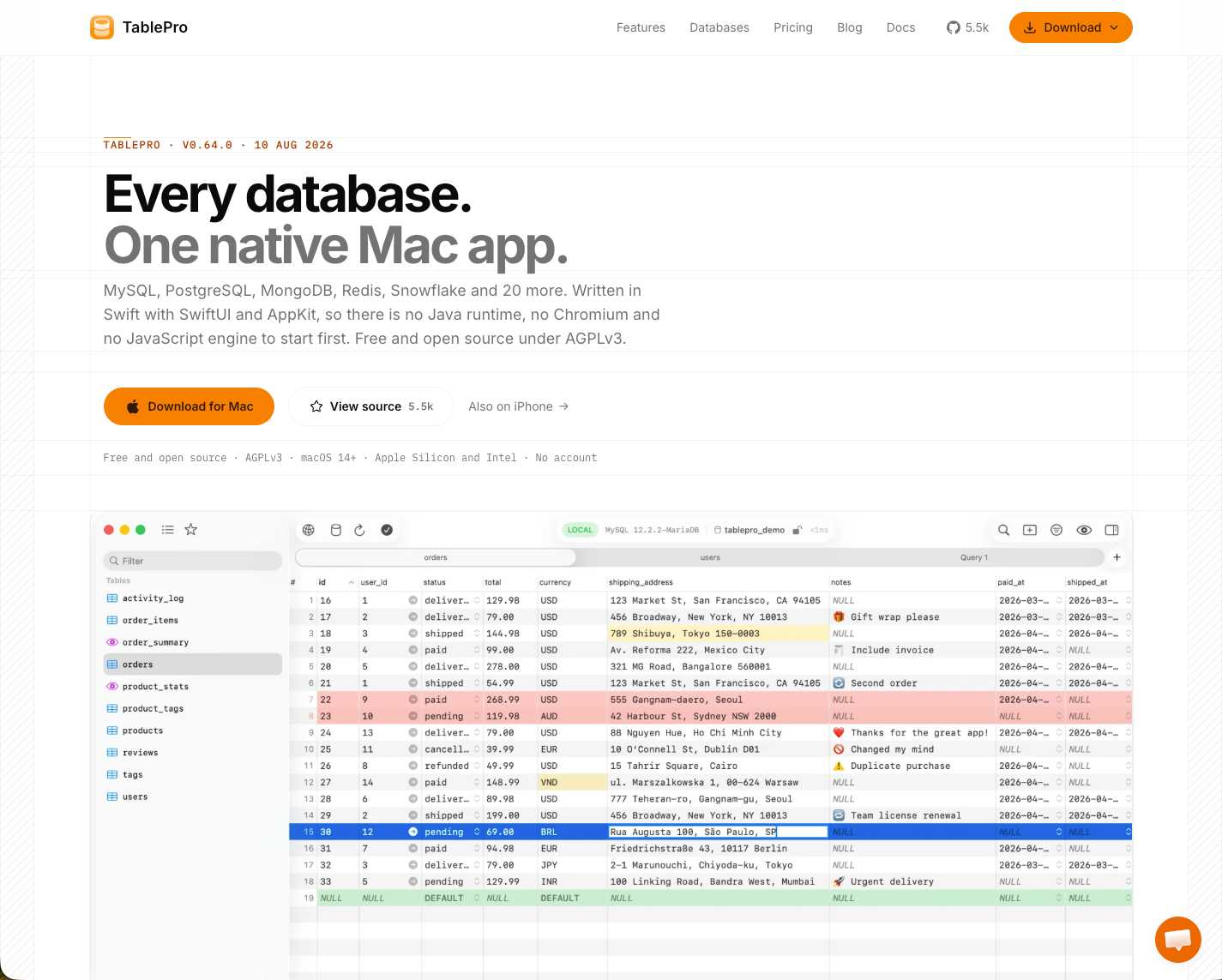
Task: Click the prohibited icon by Changed my mind
Action: pyautogui.click(x=839, y=749)
